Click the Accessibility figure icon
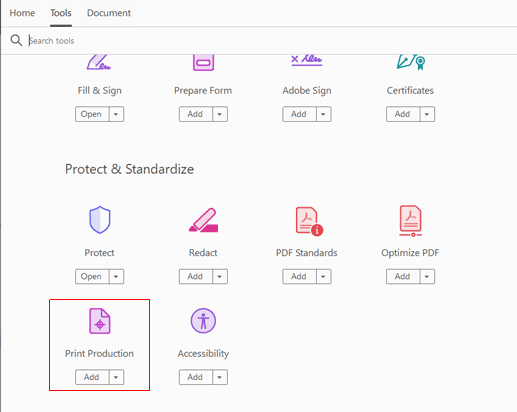 pos(203,321)
